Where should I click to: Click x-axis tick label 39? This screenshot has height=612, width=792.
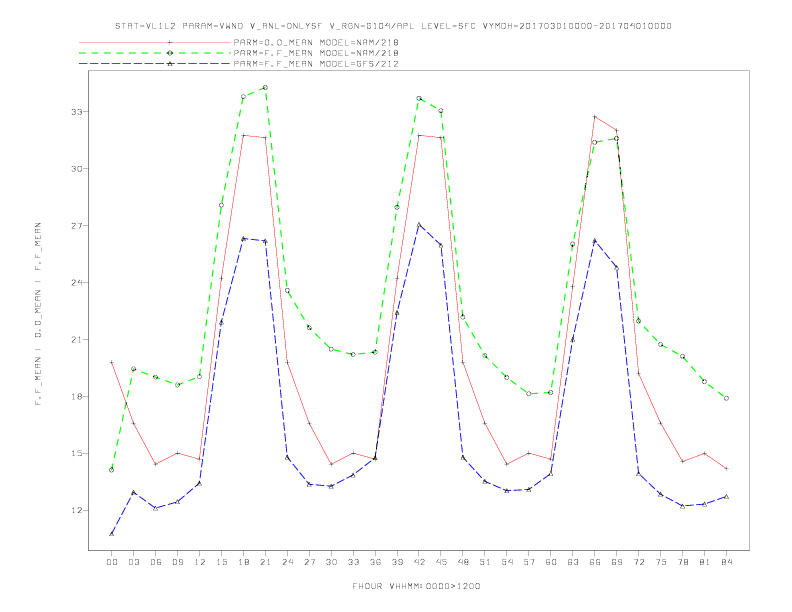(398, 562)
